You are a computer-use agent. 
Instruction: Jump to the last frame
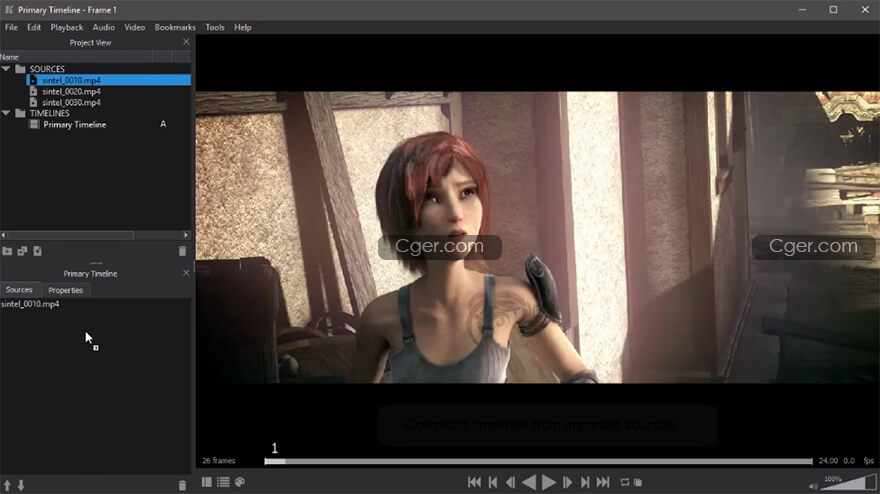tap(603, 482)
